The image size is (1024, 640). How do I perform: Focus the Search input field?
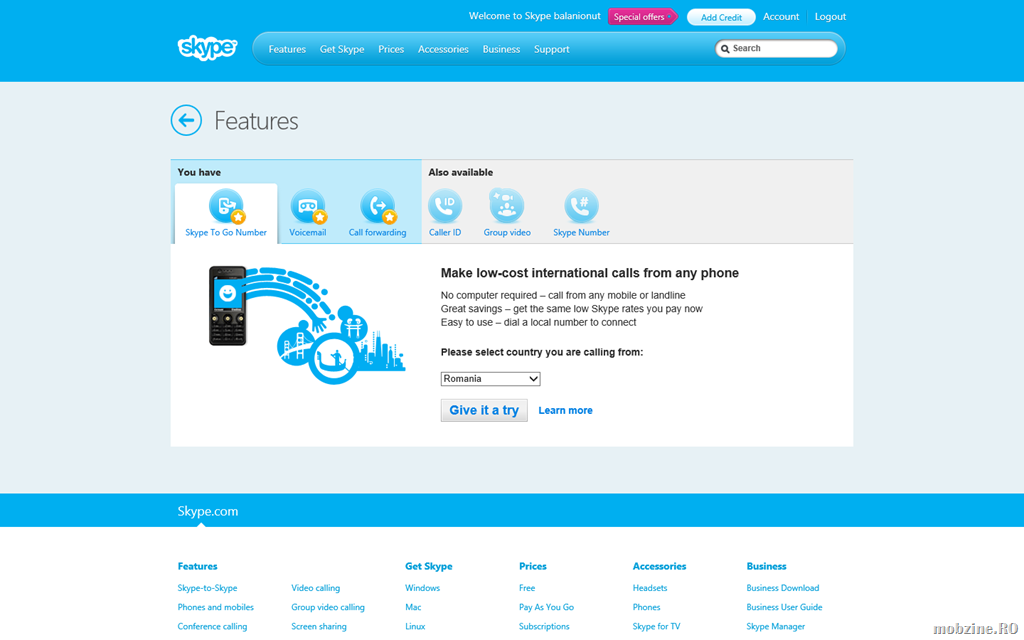coord(776,49)
